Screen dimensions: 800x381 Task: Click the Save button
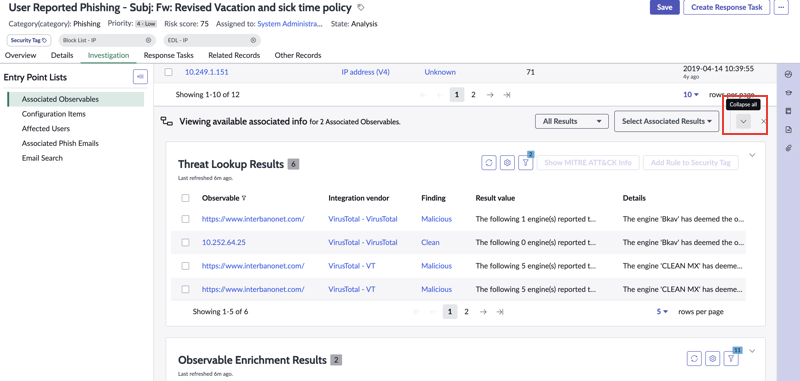click(x=664, y=7)
